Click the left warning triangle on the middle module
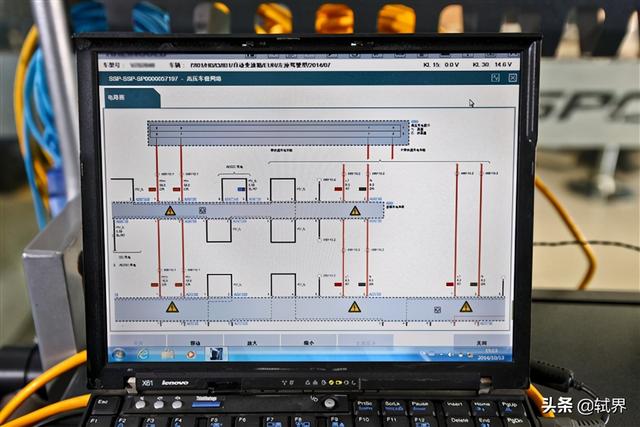Image resolution: width=640 pixels, height=427 pixels. 170,211
